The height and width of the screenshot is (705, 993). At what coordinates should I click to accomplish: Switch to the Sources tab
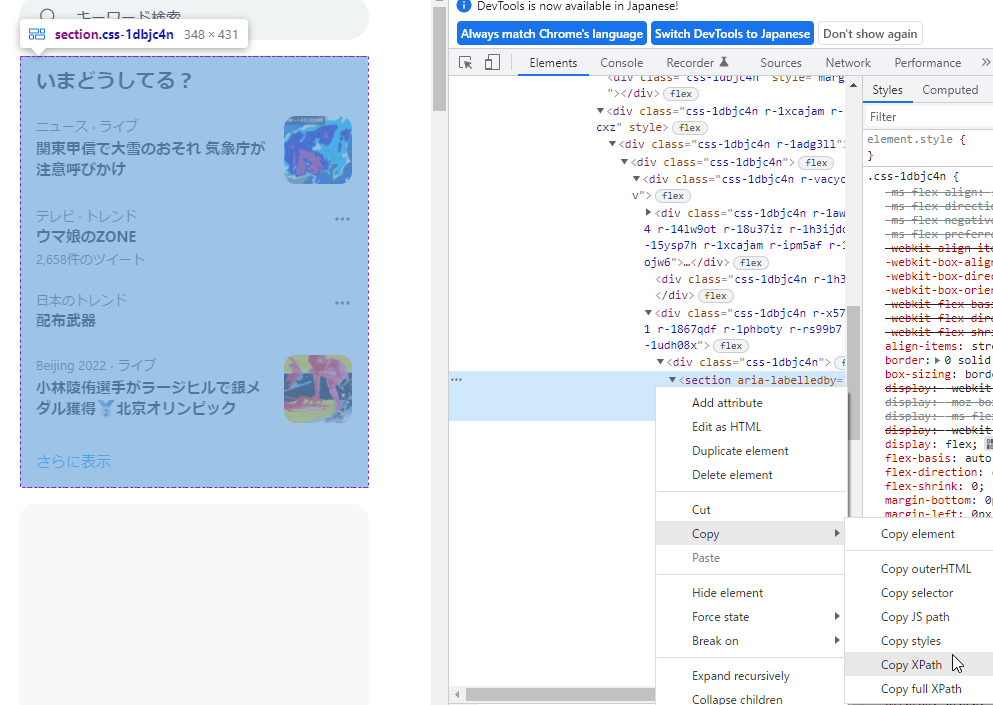pos(781,63)
